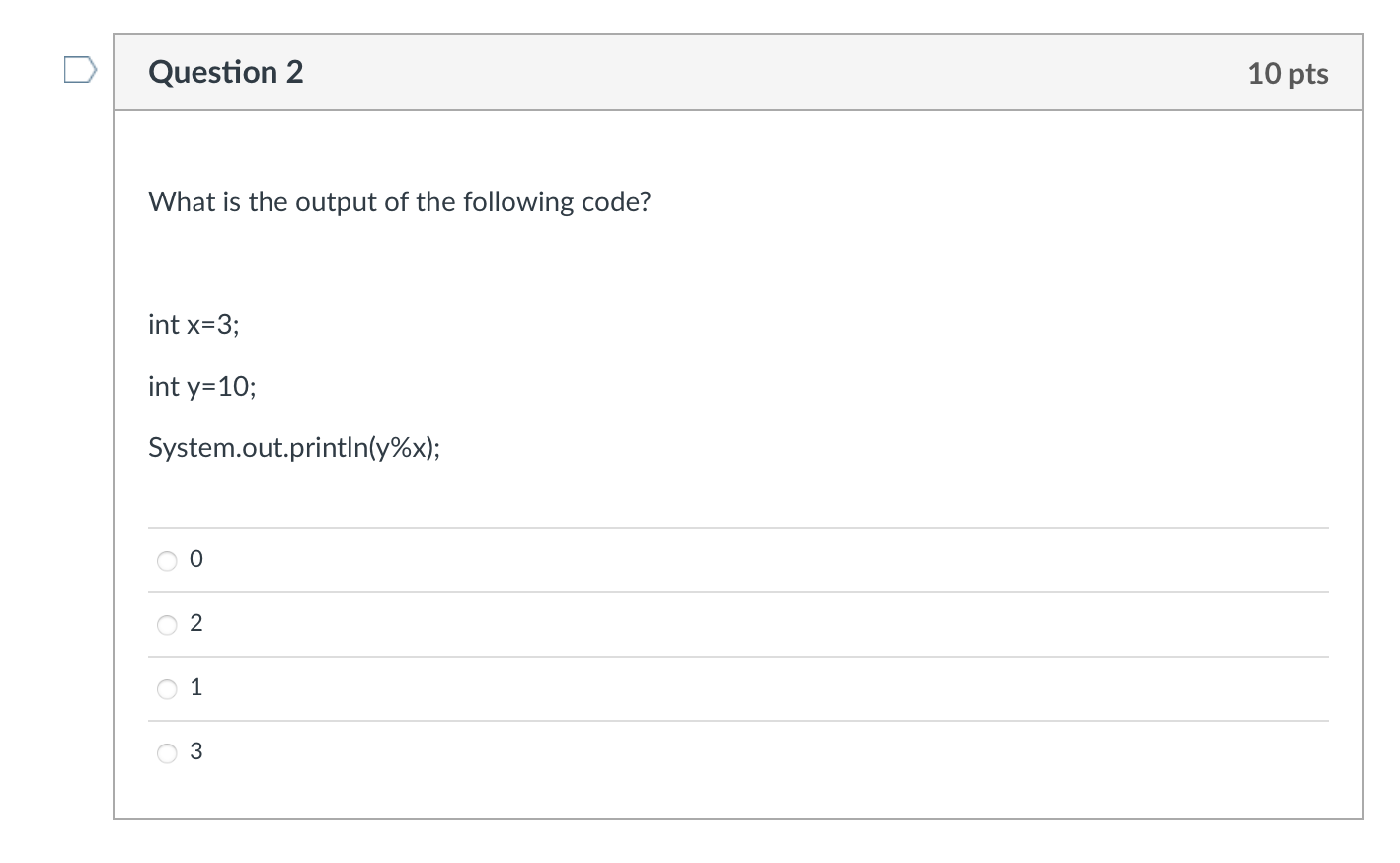Choose the radio button for answer 2
Viewport: 1400px width, 863px height.
[x=168, y=625]
